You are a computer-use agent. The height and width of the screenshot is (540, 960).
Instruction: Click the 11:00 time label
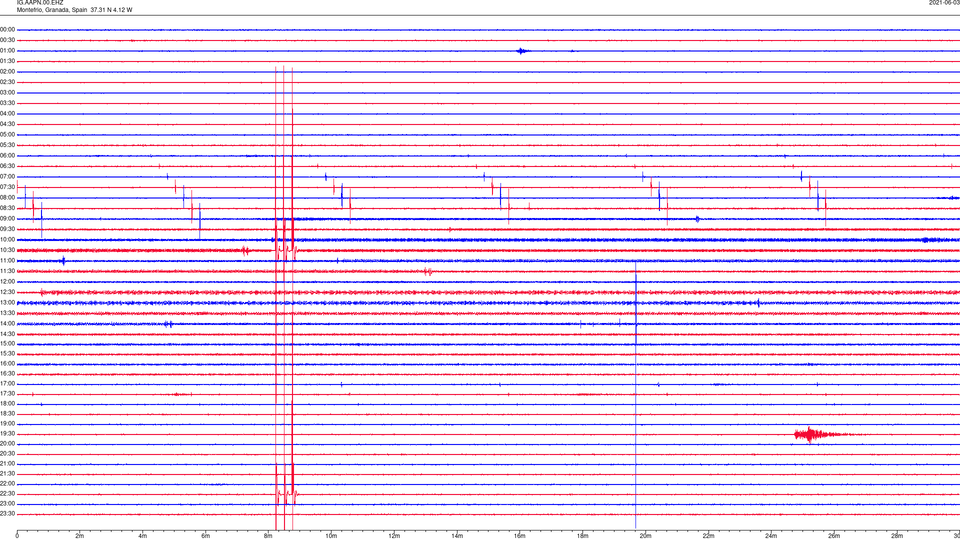point(7,260)
